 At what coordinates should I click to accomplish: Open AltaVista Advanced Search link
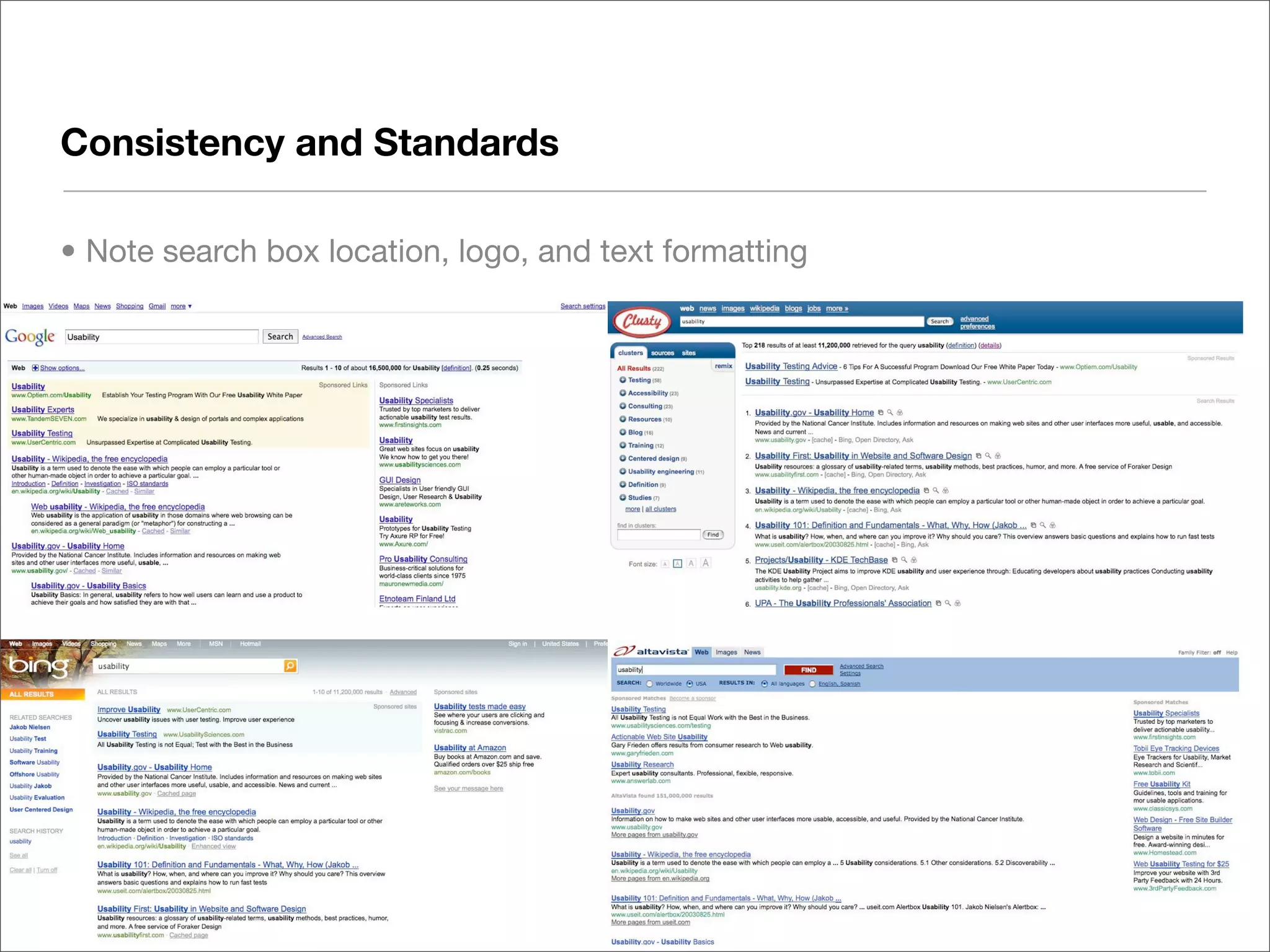[x=861, y=666]
